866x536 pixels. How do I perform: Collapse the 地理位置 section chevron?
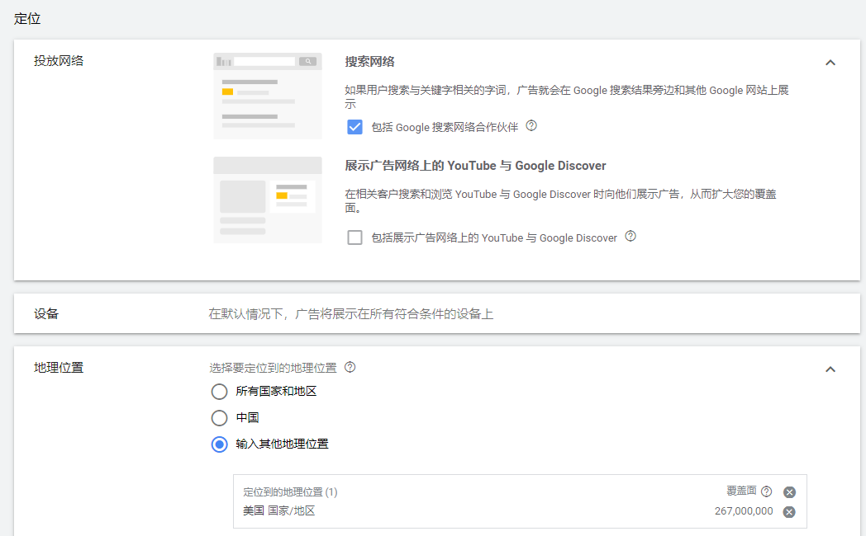[x=830, y=369]
